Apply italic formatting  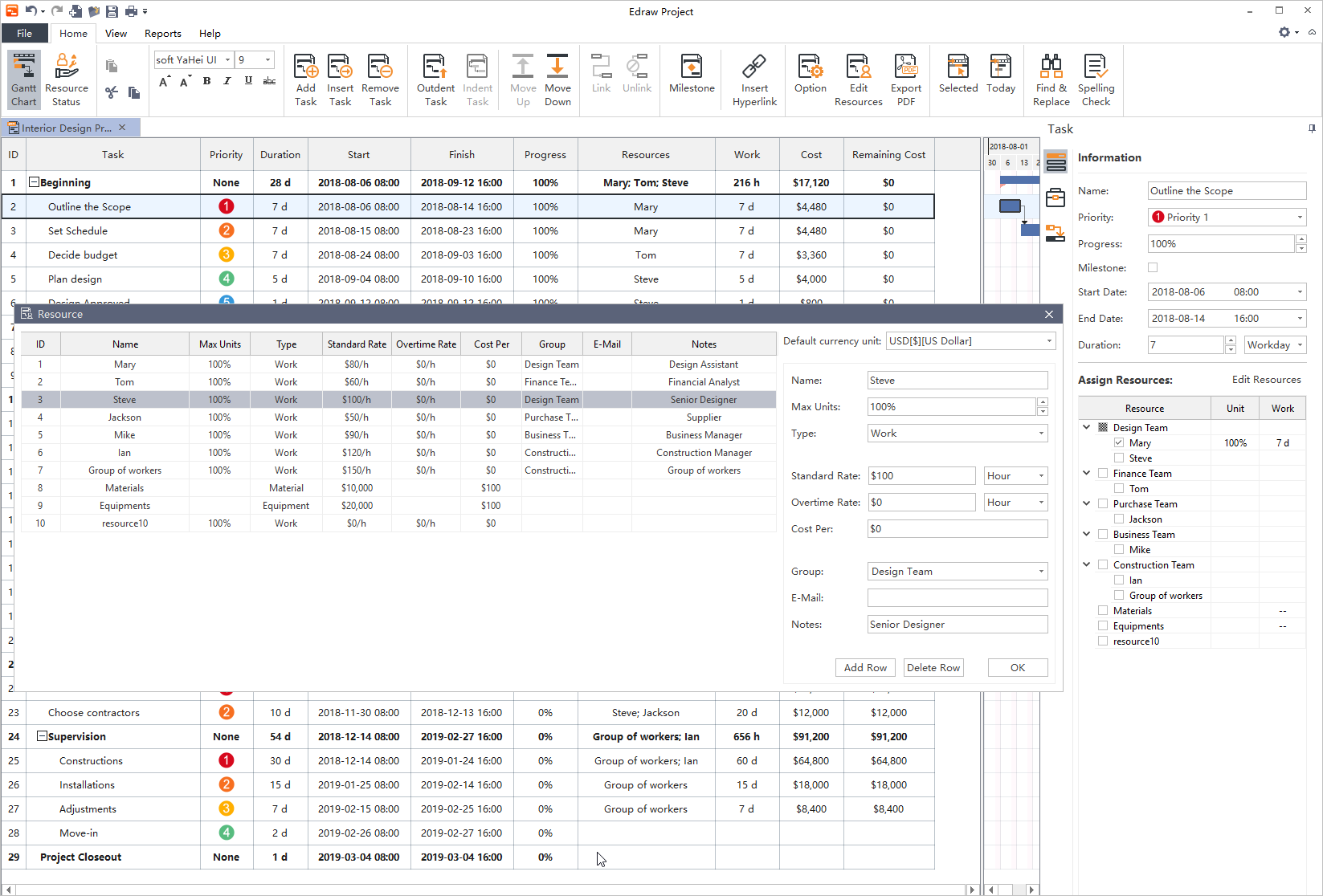coord(227,81)
